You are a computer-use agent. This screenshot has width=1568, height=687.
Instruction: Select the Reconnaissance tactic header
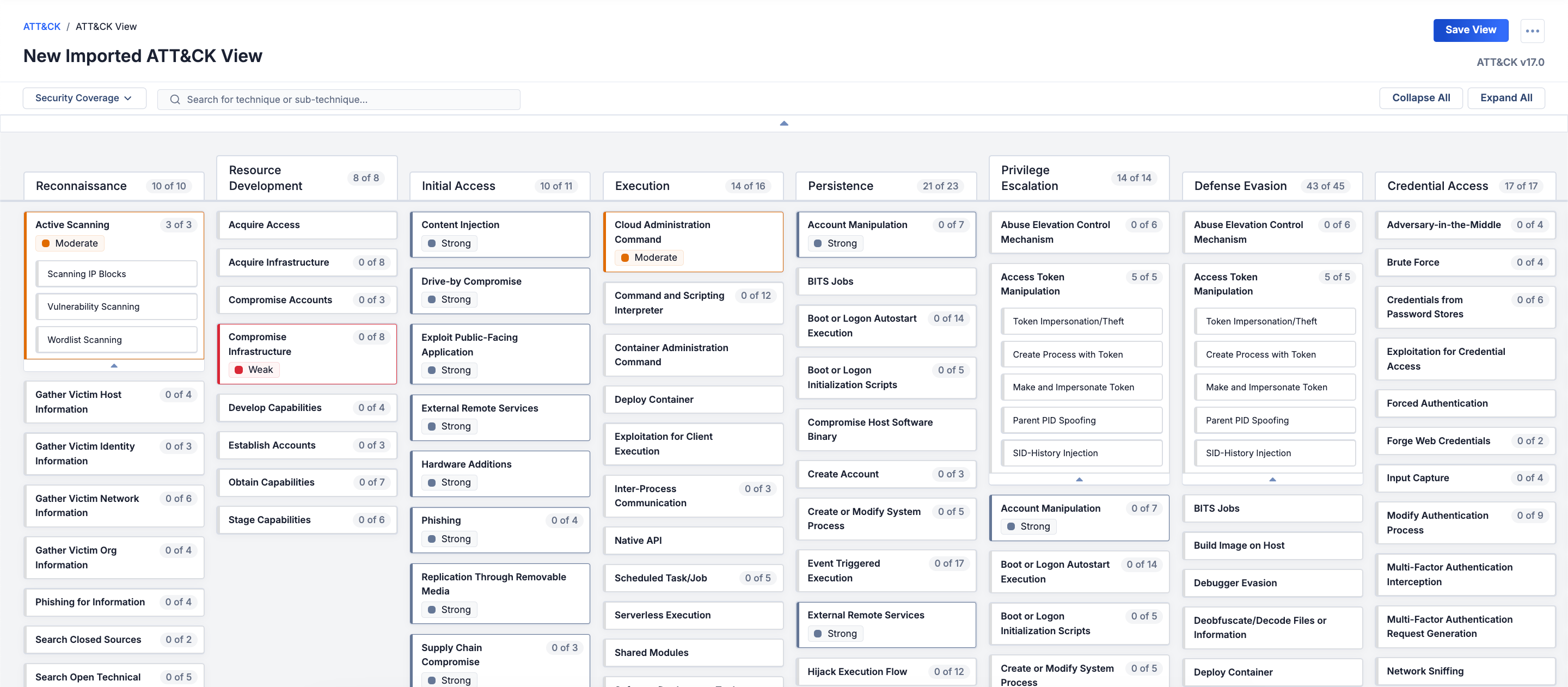point(81,186)
